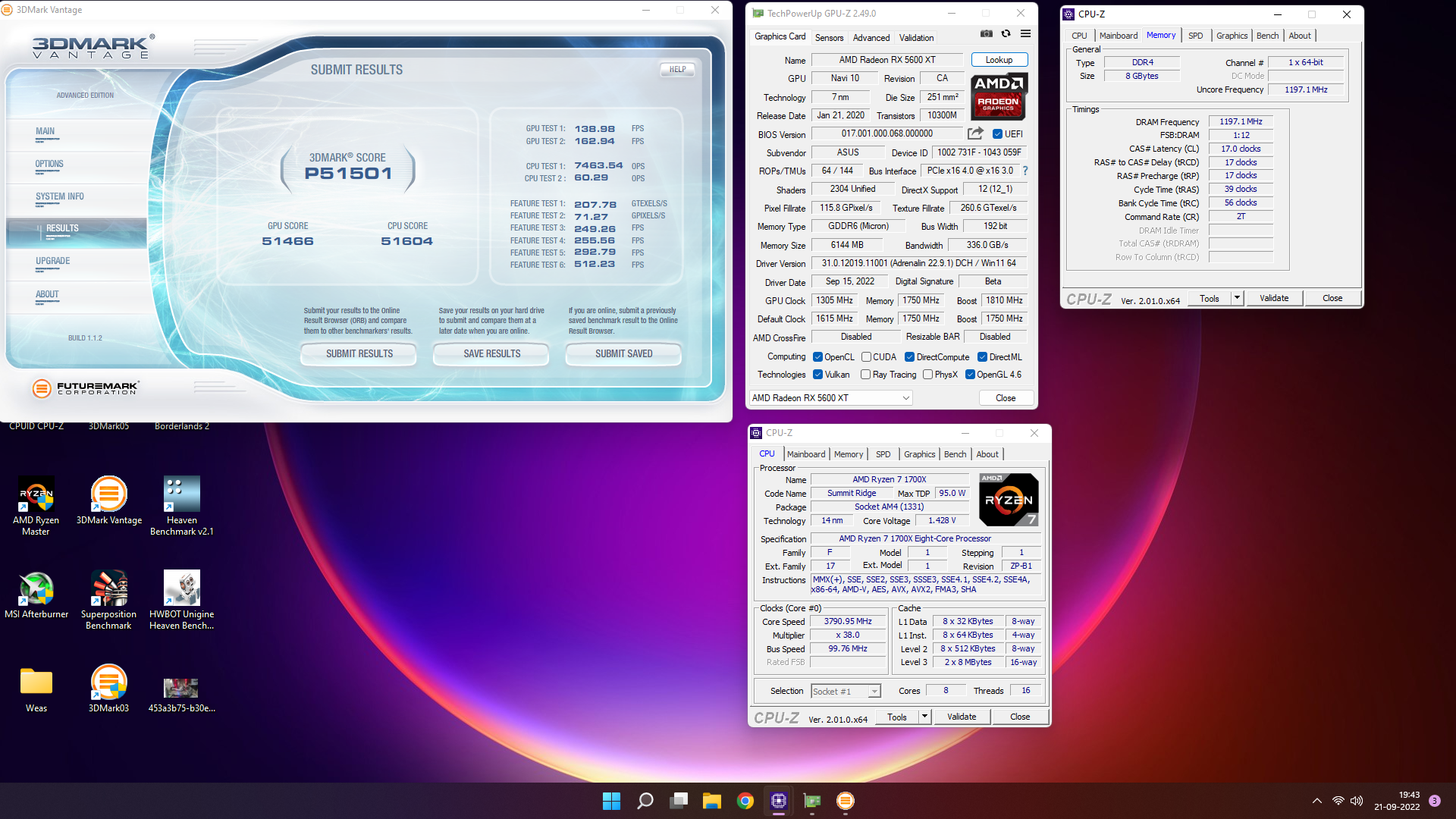Toggle the OpenCL checkbox

tap(817, 357)
